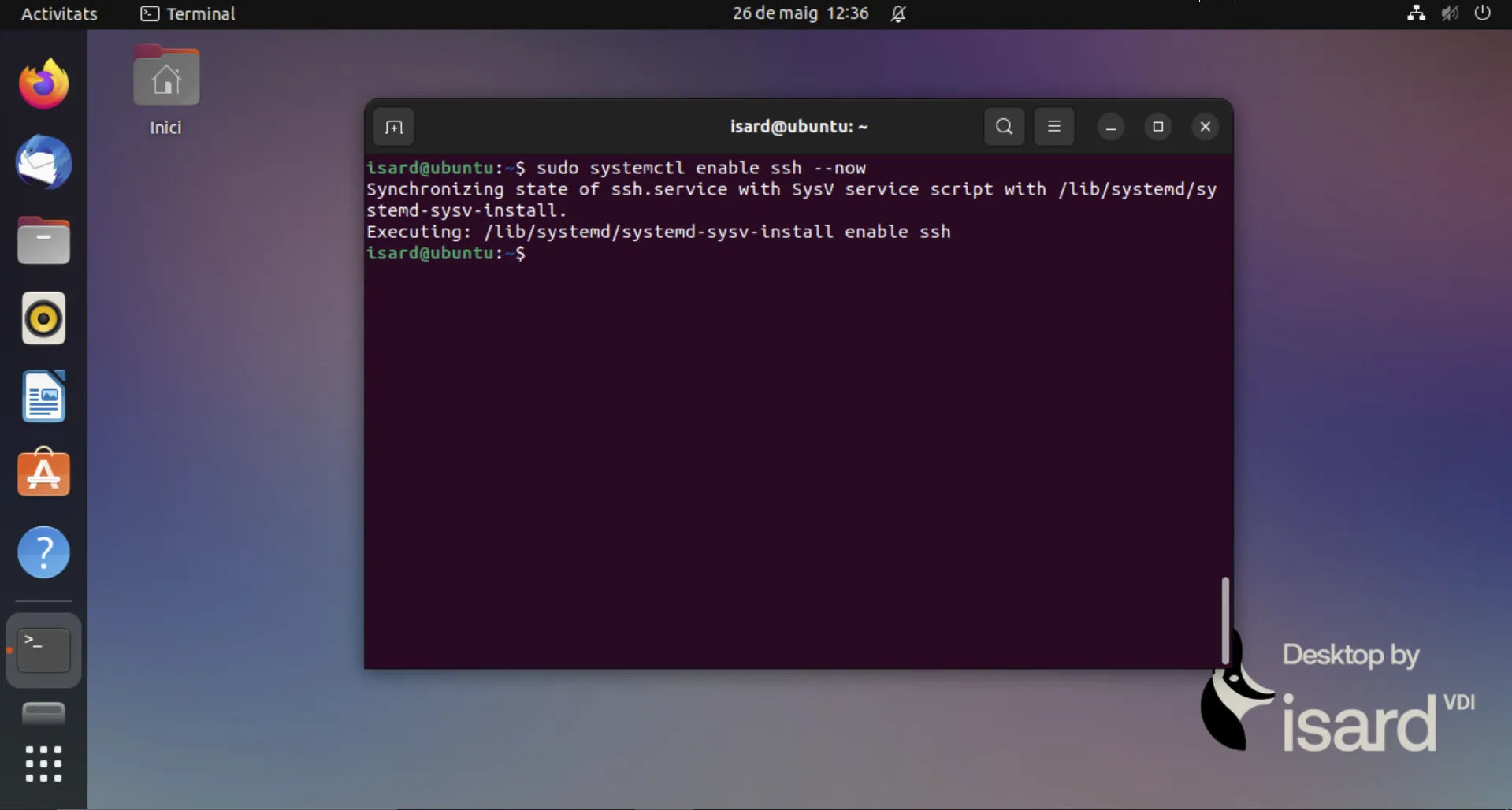Click the terminal scrollbar
This screenshot has width=1512, height=810.
coord(1225,620)
